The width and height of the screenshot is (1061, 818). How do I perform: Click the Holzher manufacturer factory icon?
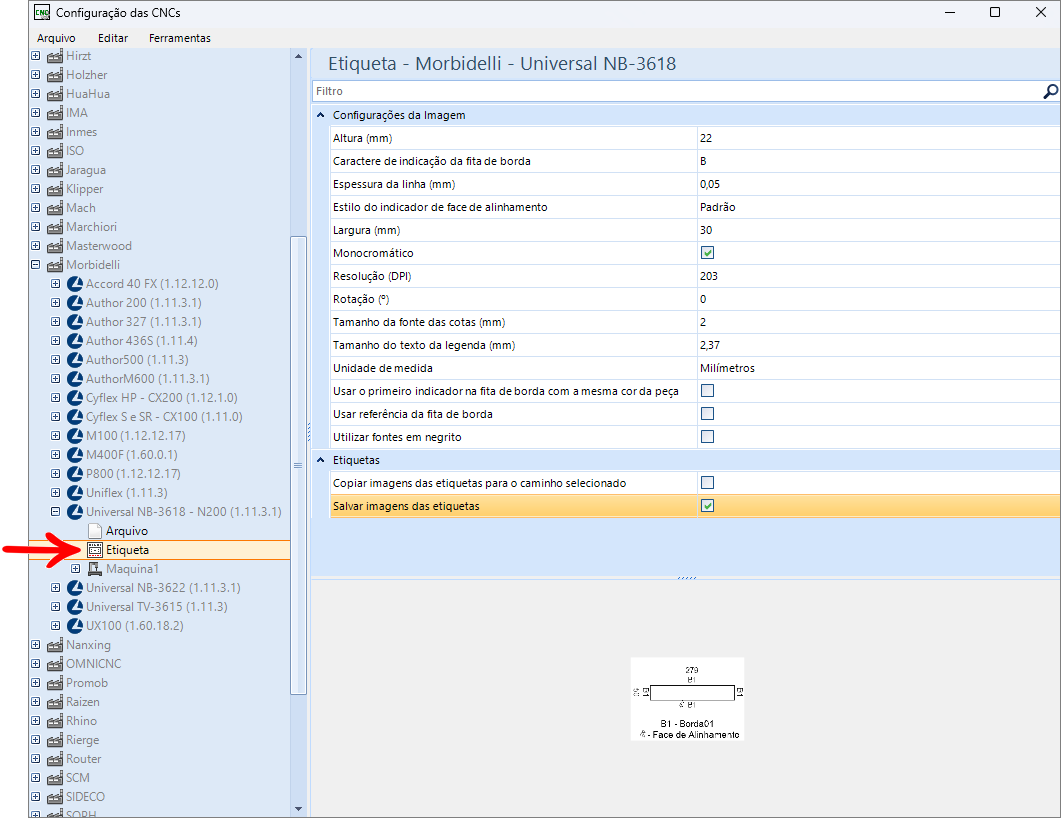click(55, 75)
